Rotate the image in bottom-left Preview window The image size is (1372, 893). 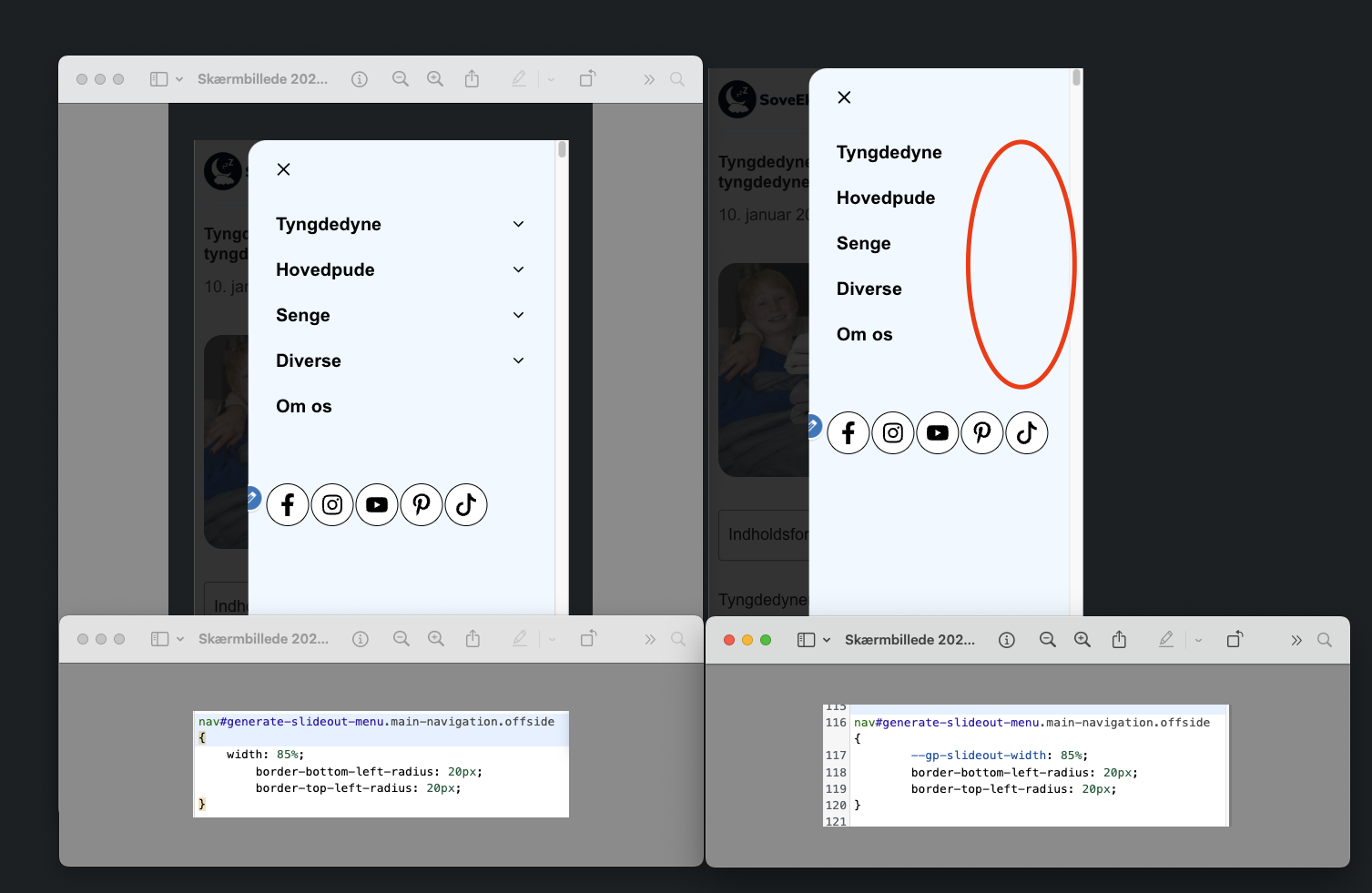(588, 638)
